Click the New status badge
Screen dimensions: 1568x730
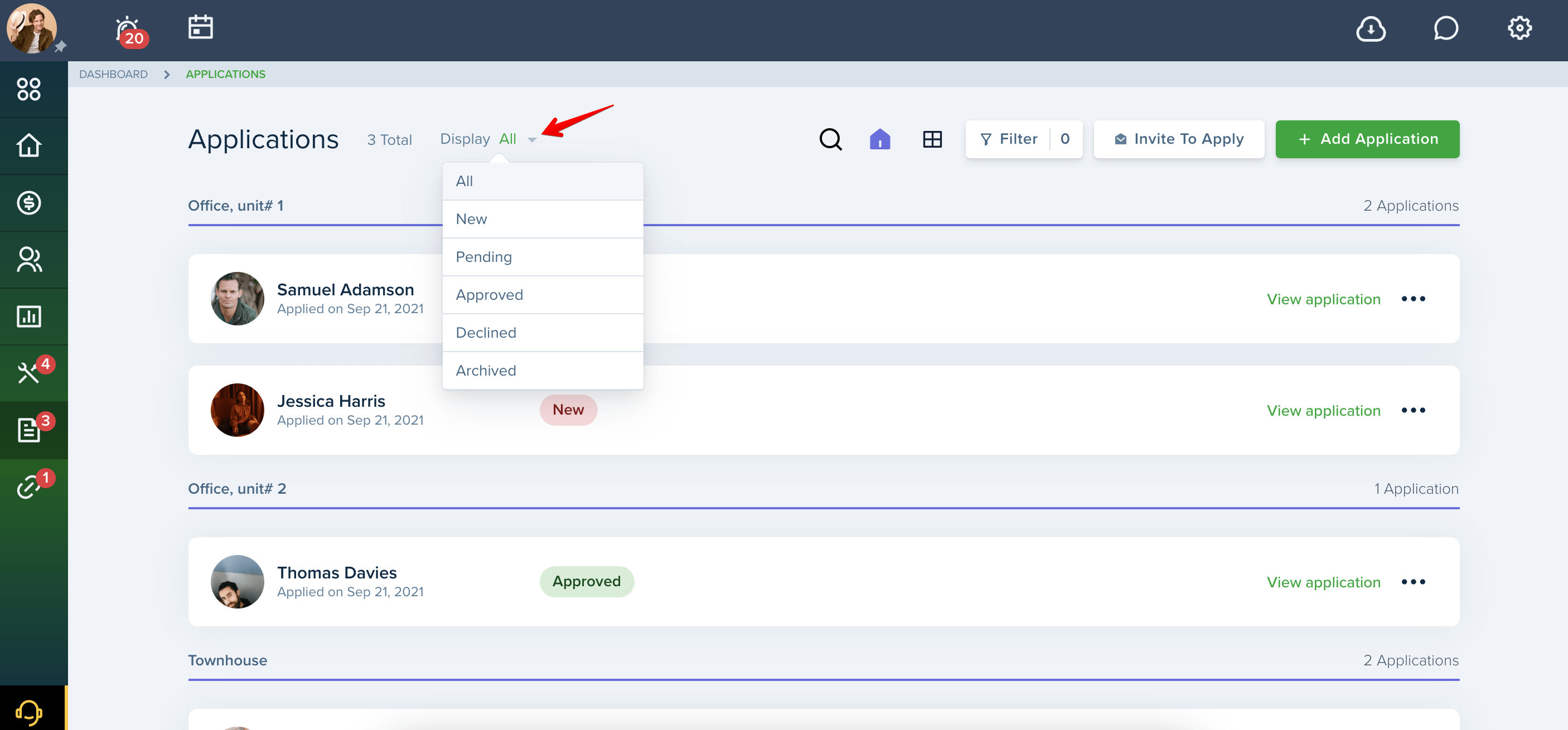point(568,410)
